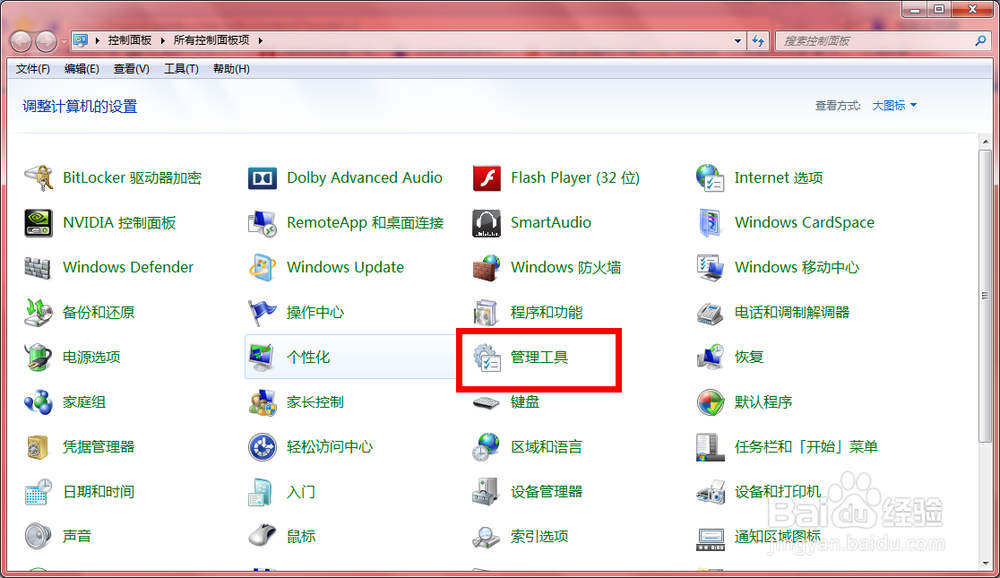This screenshot has height=578, width=1000.
Task: Click the refresh button beside address bar
Action: click(x=759, y=40)
